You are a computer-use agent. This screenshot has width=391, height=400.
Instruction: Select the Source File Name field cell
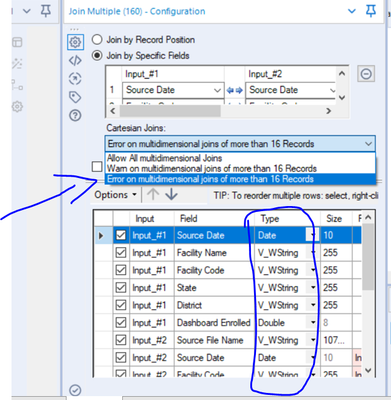(214, 340)
